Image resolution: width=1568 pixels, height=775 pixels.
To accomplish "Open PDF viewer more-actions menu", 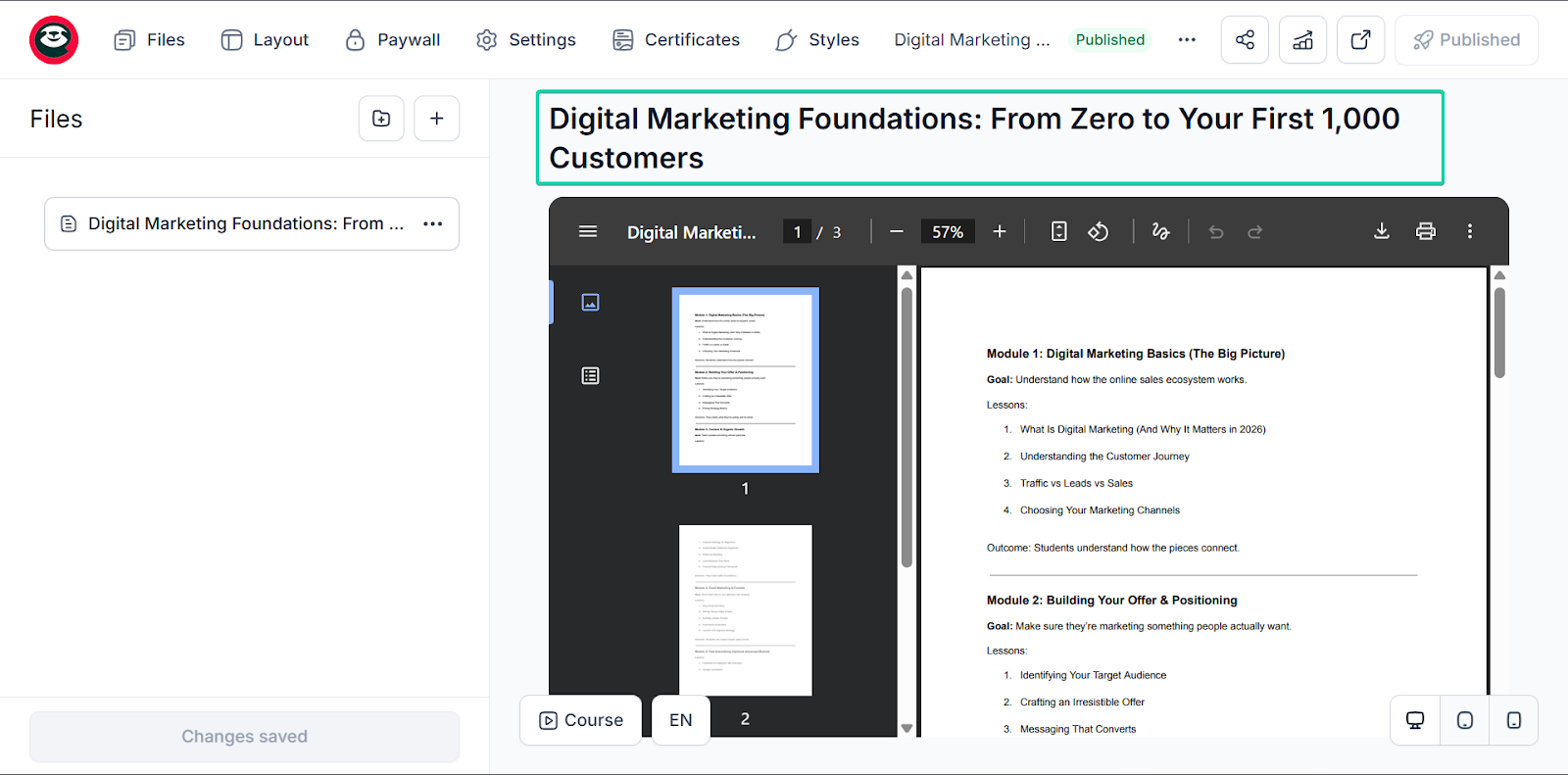I will [x=1469, y=231].
